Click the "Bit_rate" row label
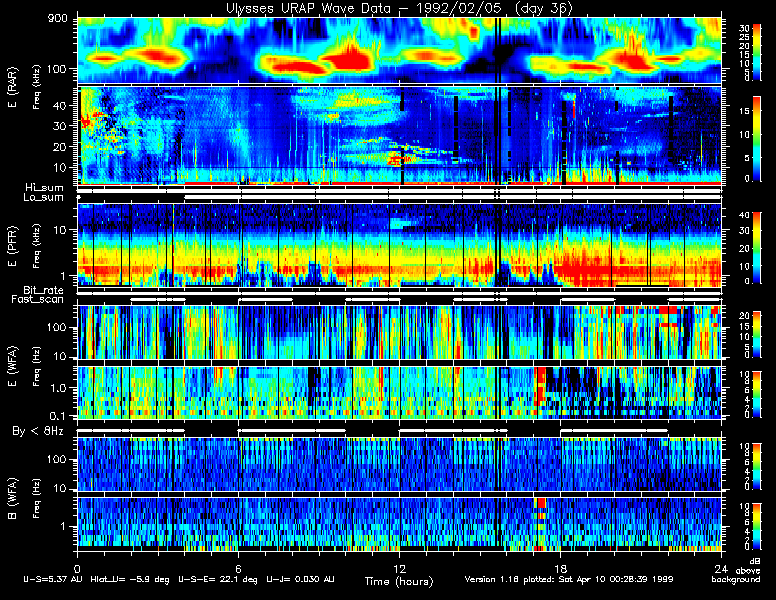Image resolution: width=776 pixels, height=600 pixels. [x=44, y=290]
